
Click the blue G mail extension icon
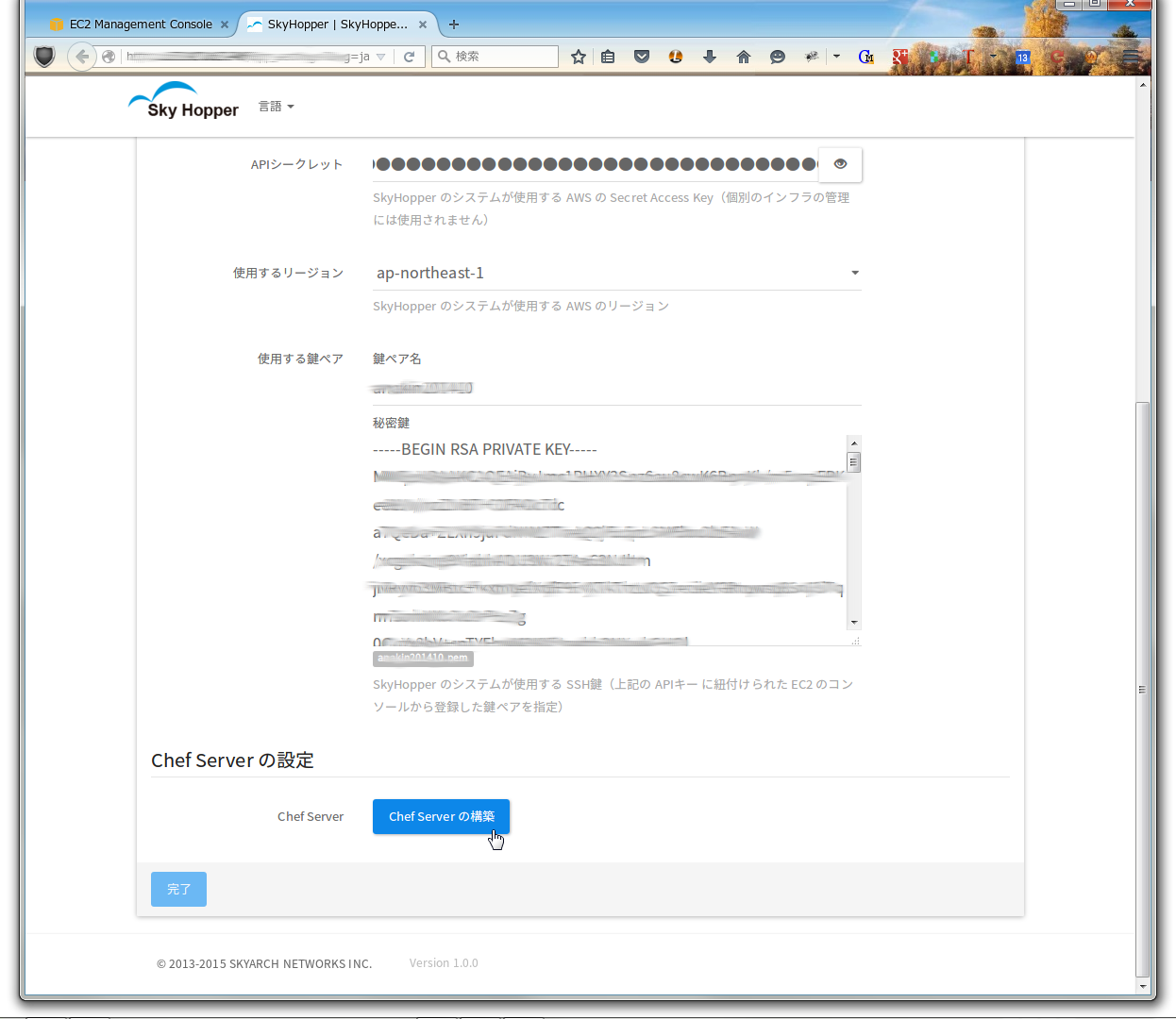866,57
